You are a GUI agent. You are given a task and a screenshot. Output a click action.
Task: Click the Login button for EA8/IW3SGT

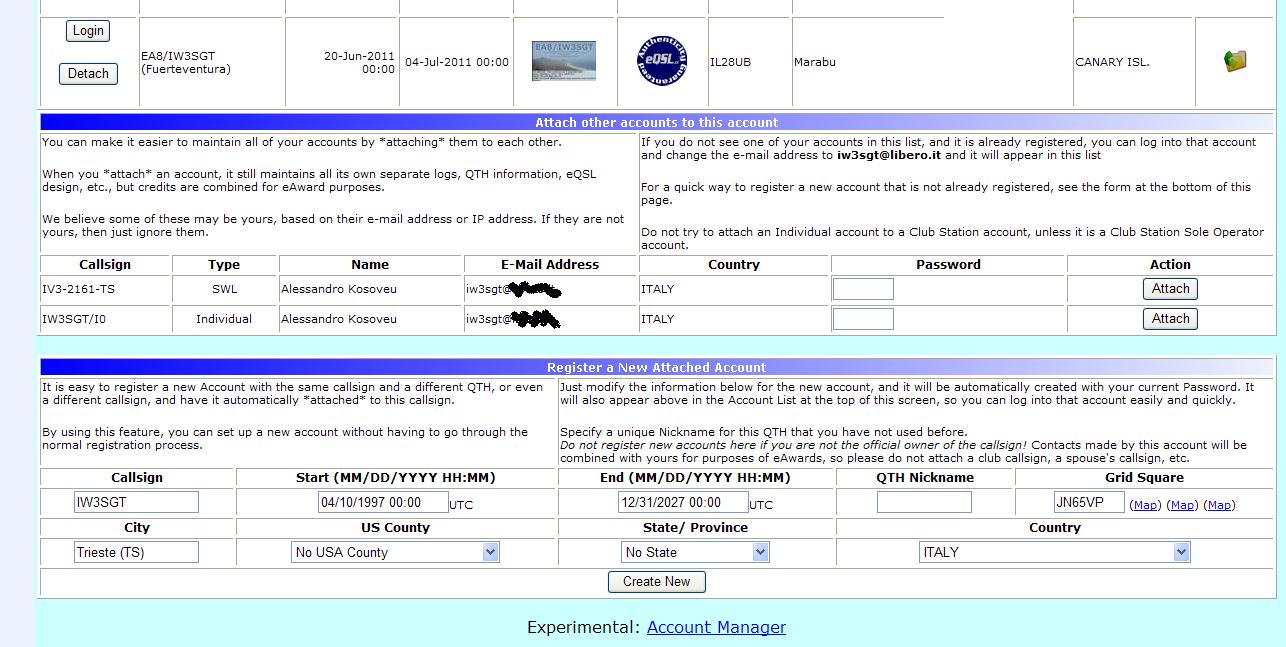(x=88, y=31)
